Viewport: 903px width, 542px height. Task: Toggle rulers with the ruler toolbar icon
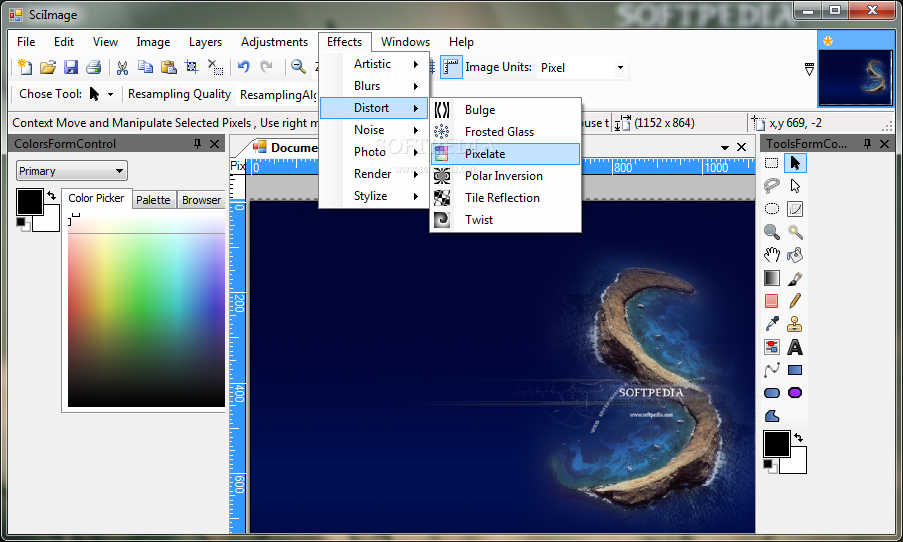tap(451, 67)
